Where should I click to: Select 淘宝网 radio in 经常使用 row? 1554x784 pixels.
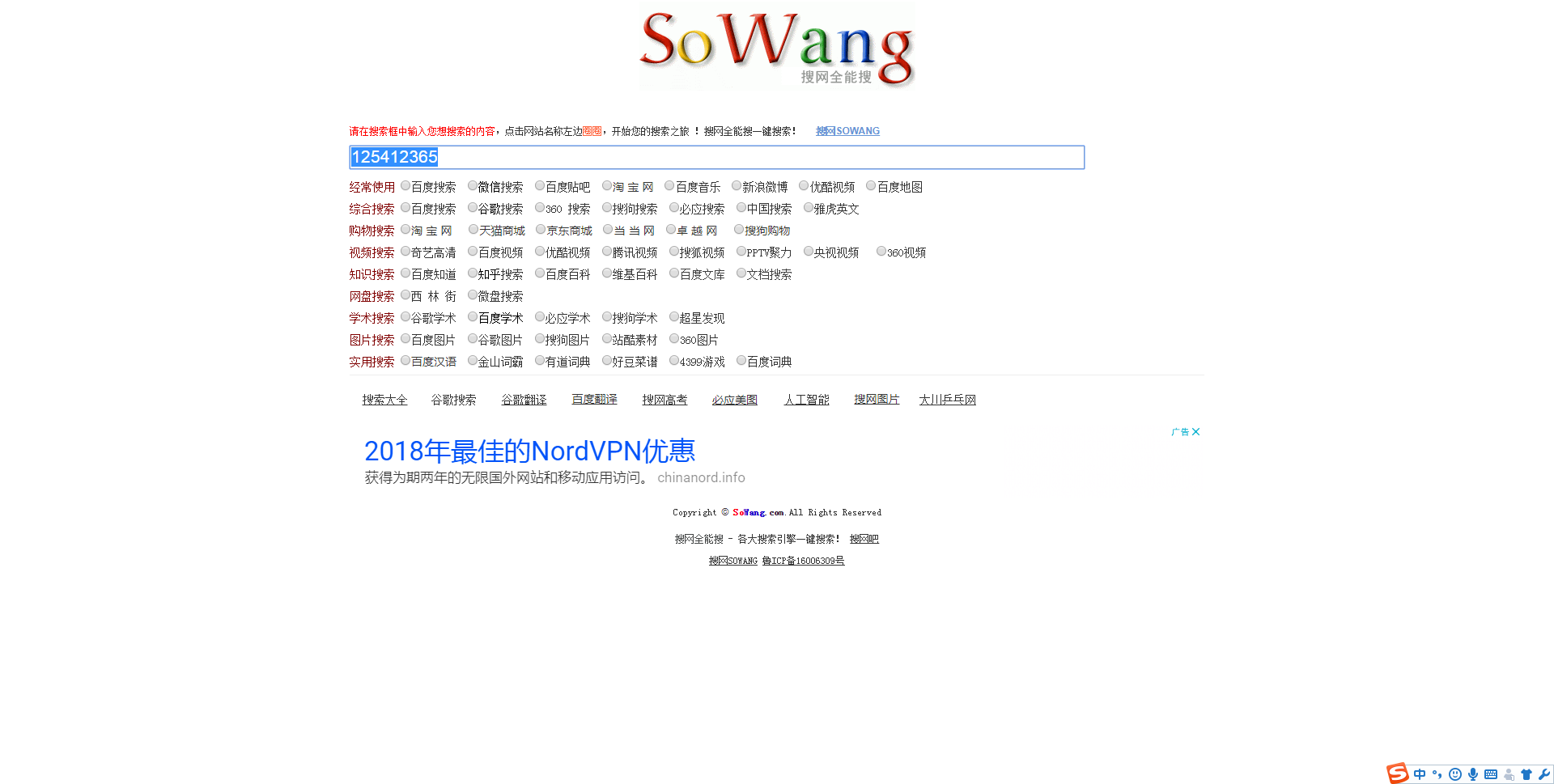(x=607, y=186)
